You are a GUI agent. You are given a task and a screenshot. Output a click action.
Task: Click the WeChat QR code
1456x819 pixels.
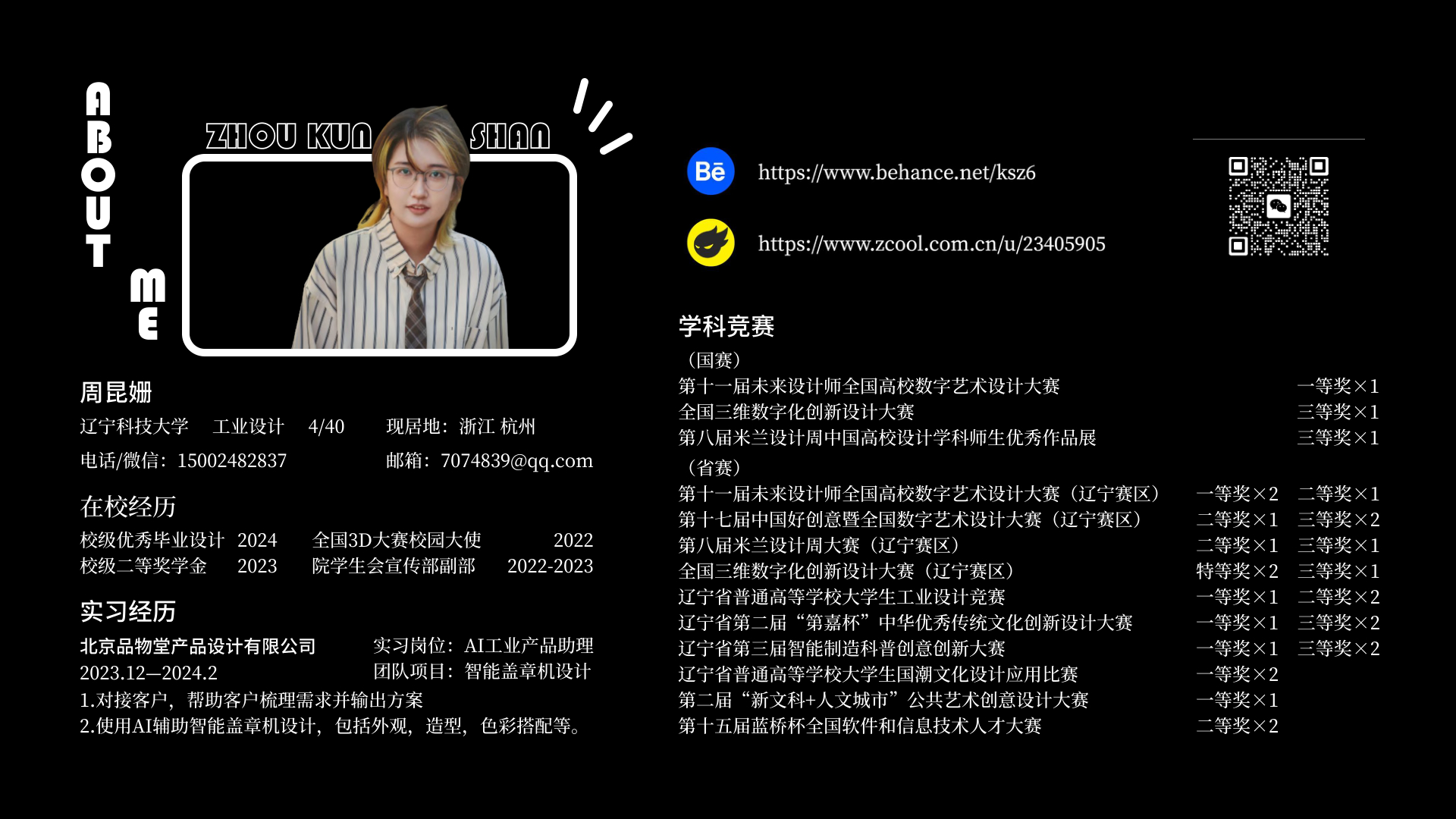pos(1279,206)
